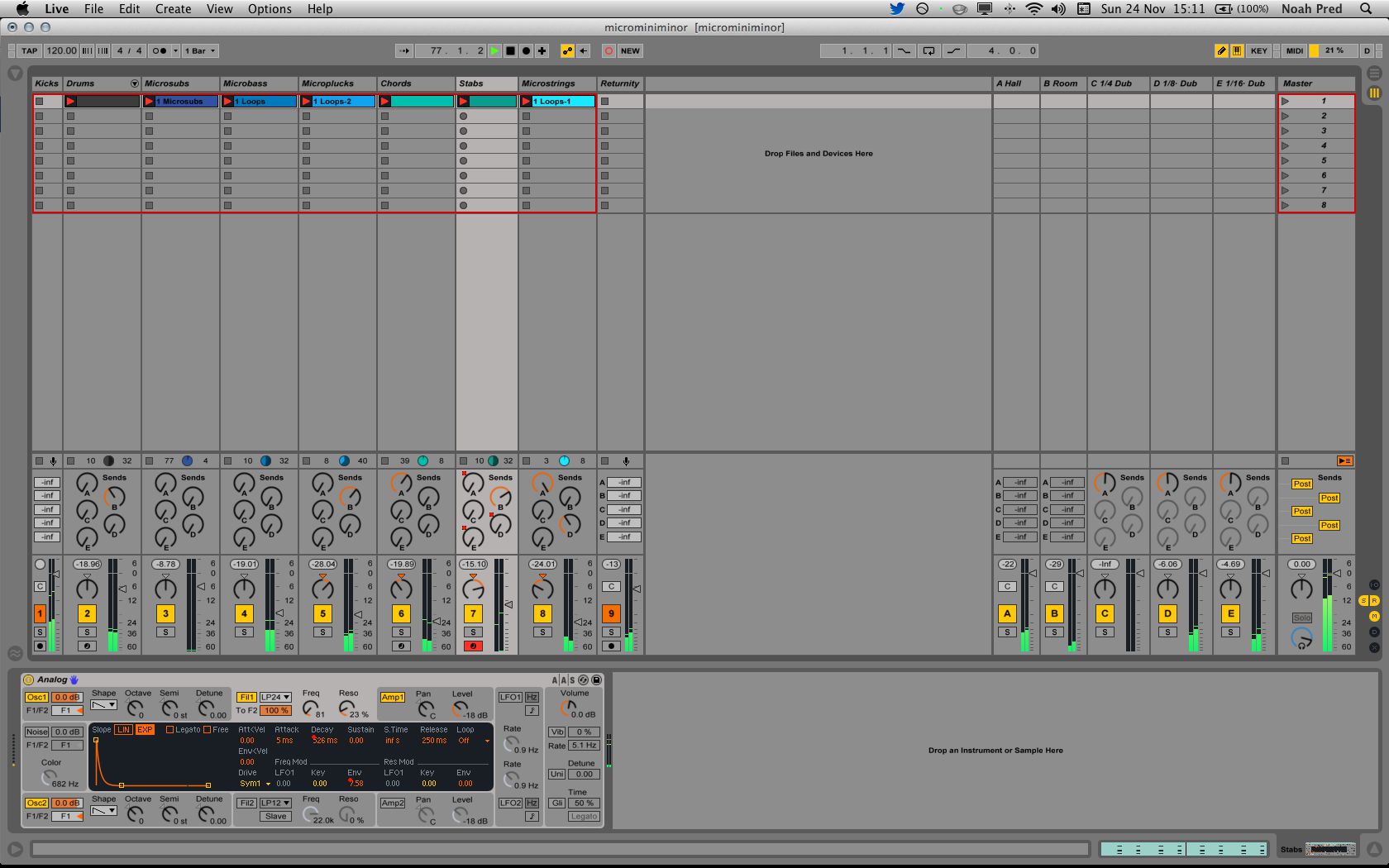Select the LIN slope button
1389x868 pixels.
click(x=123, y=730)
